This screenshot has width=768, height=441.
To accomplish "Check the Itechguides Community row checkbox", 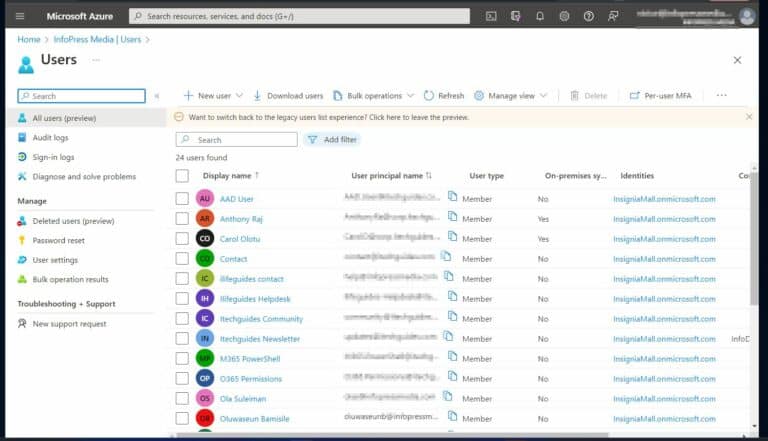I will (x=182, y=318).
